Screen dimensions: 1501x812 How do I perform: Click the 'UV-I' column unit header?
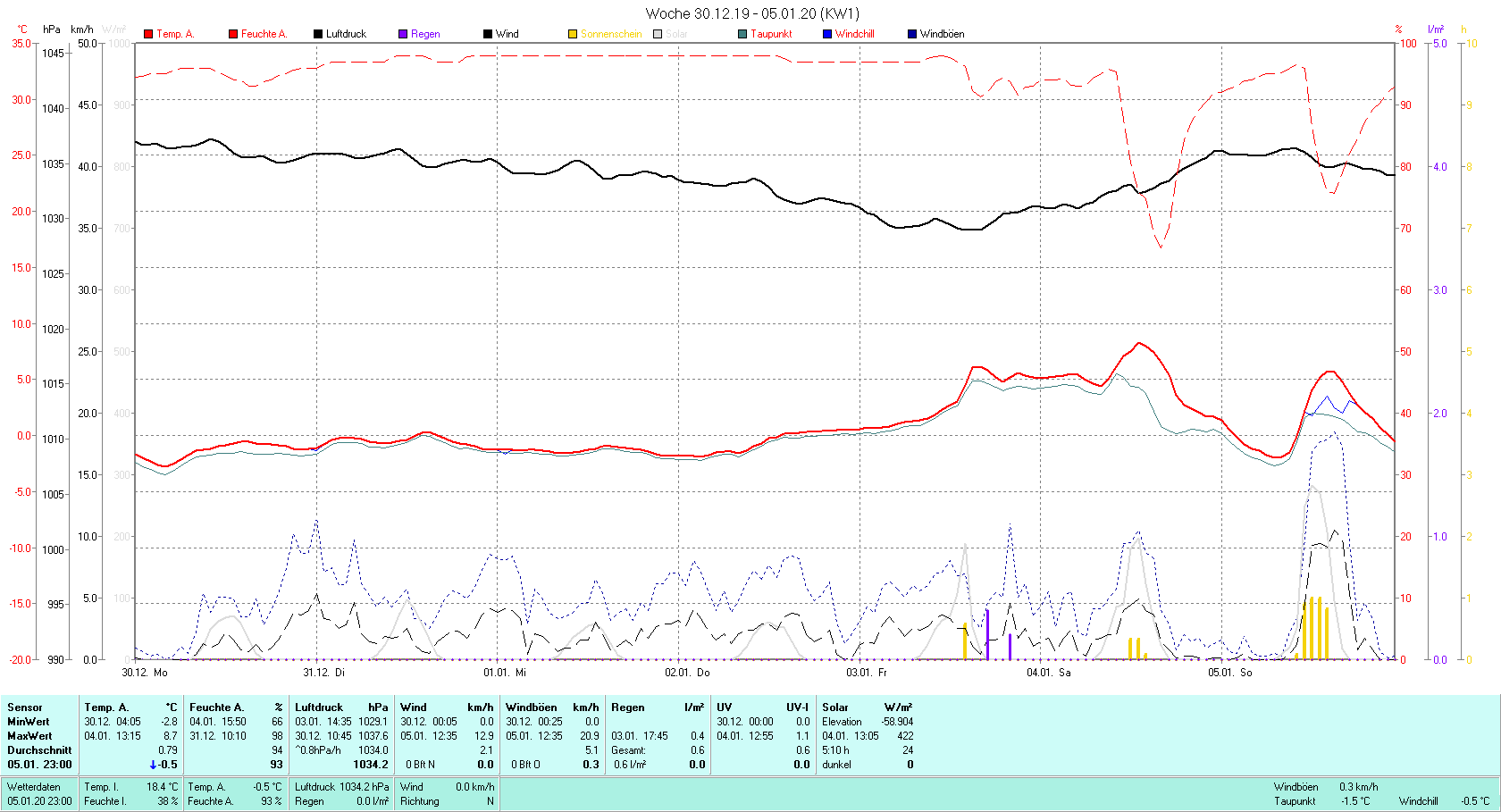(x=798, y=707)
